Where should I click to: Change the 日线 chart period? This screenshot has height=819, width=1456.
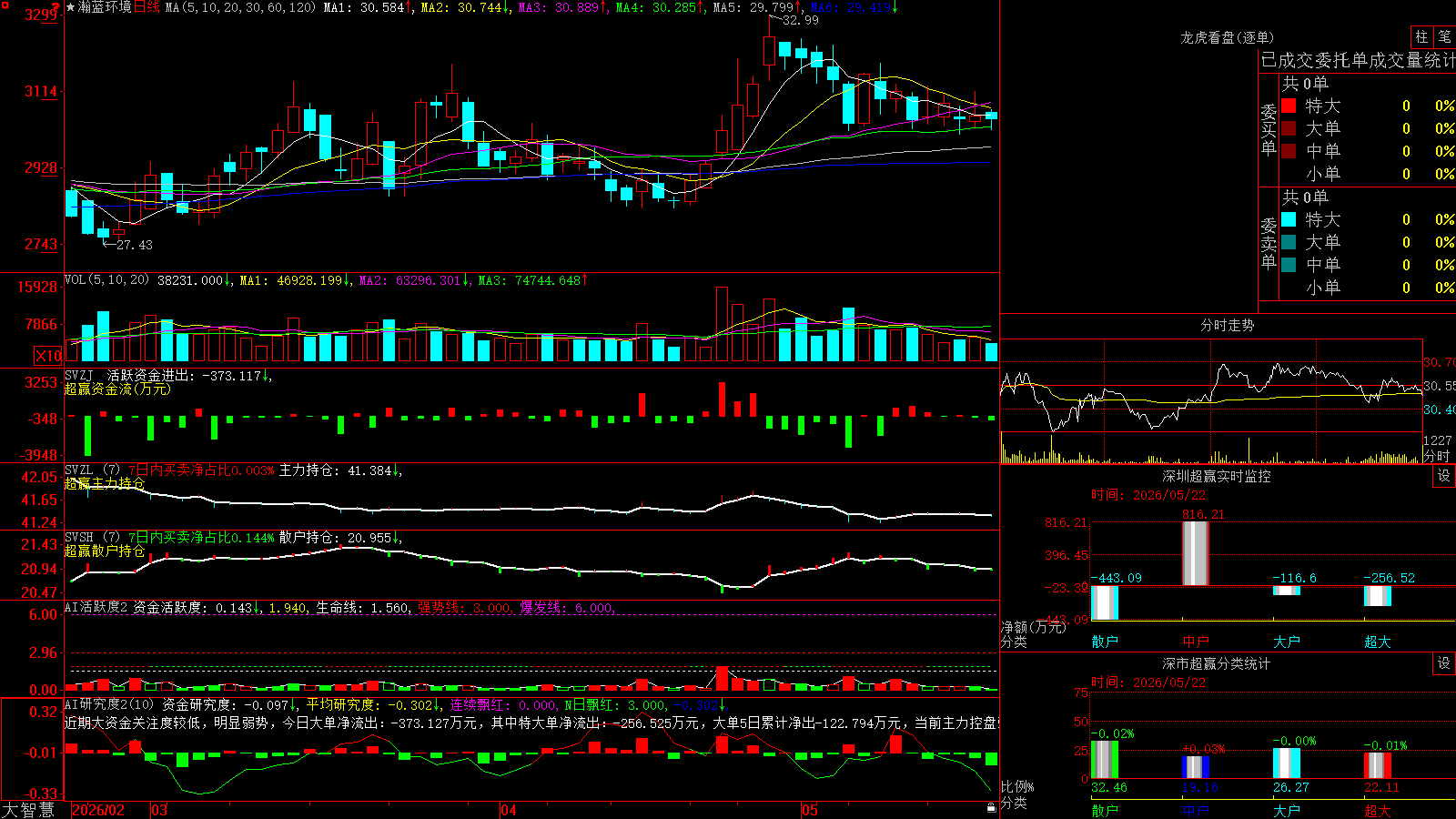click(147, 7)
